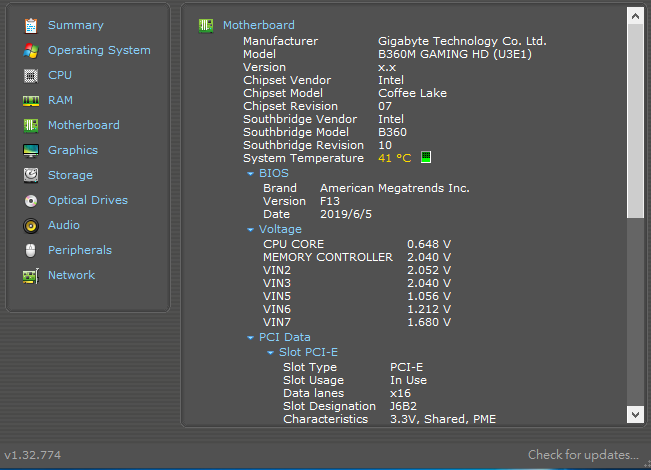651x470 pixels.
Task: Click the VIN3 voltage row label
Action: pos(277,283)
